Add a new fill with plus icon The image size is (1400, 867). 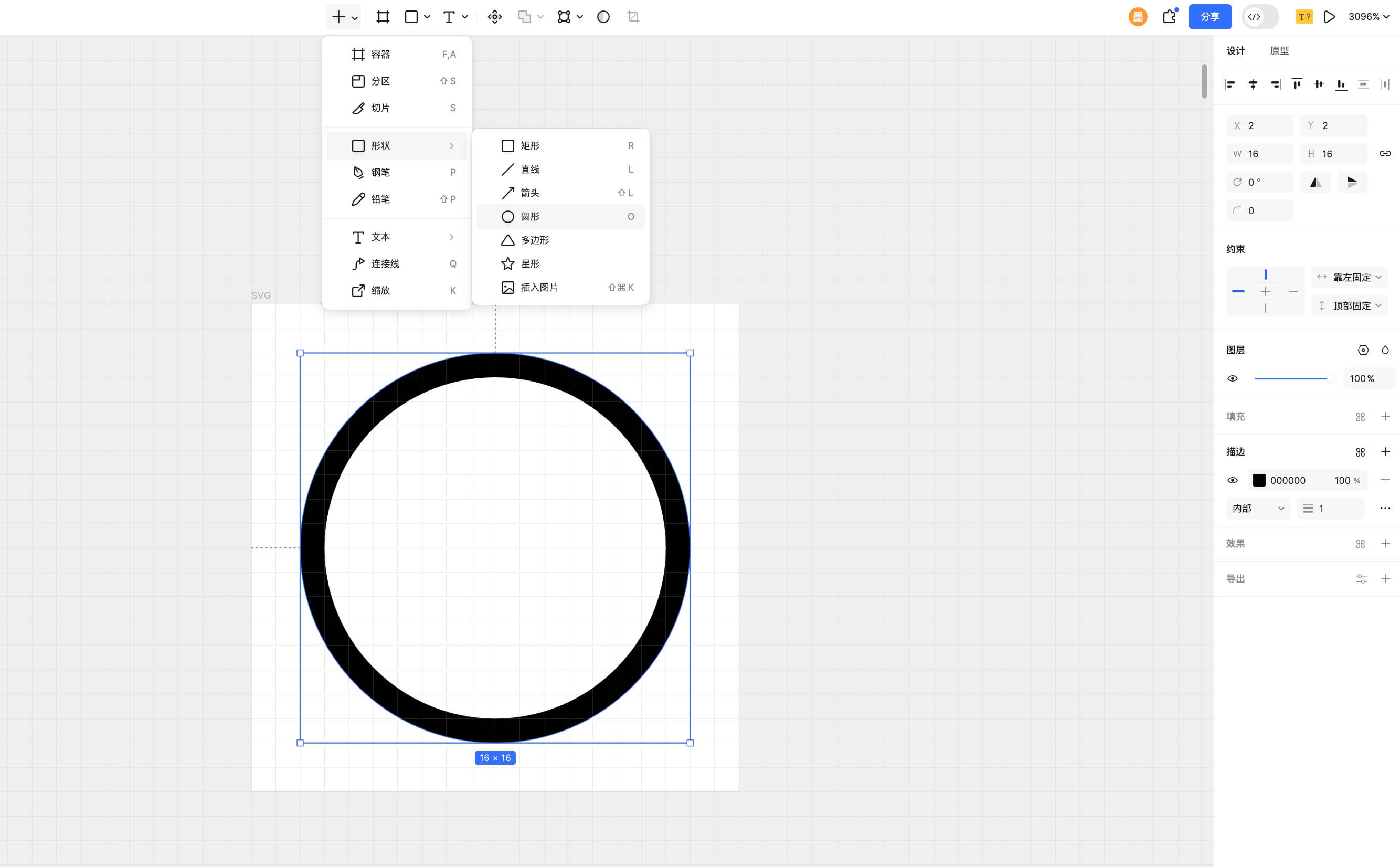pyautogui.click(x=1385, y=416)
